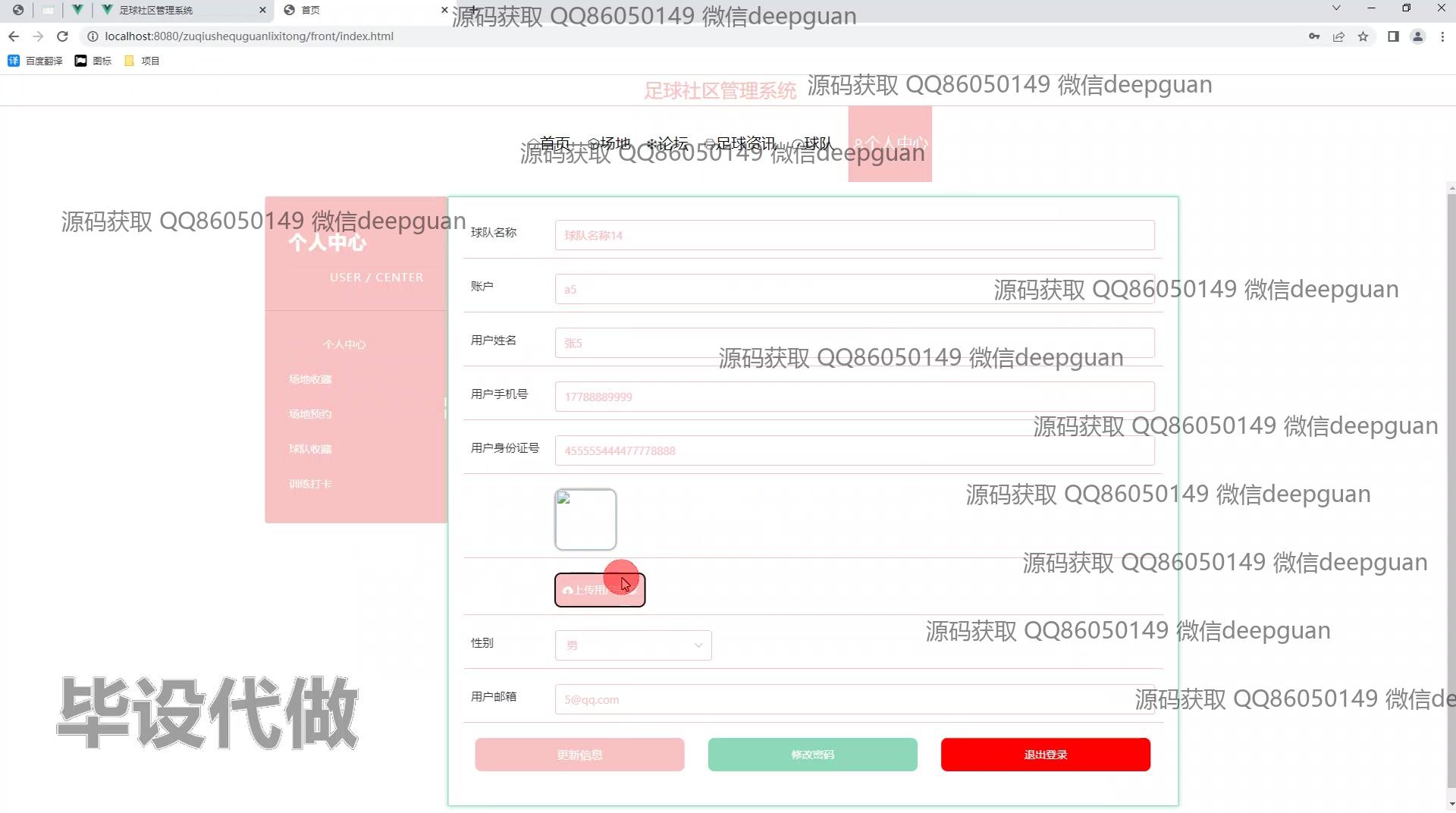Viewport: 1456px width, 813px height.
Task: Open the password key icon in address bar
Action: (x=1313, y=36)
